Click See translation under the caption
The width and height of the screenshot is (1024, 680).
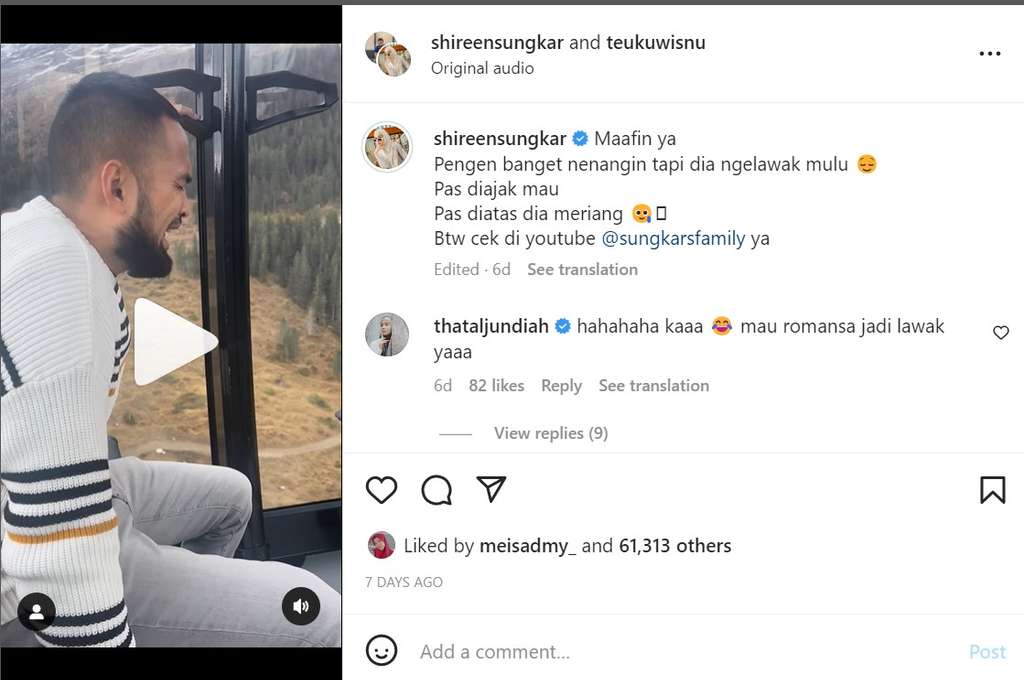coord(582,269)
